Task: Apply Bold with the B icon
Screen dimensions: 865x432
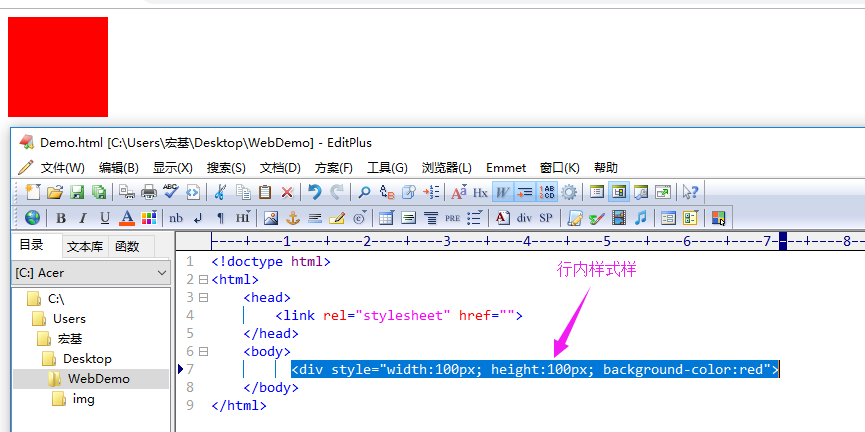Action: [x=61, y=218]
